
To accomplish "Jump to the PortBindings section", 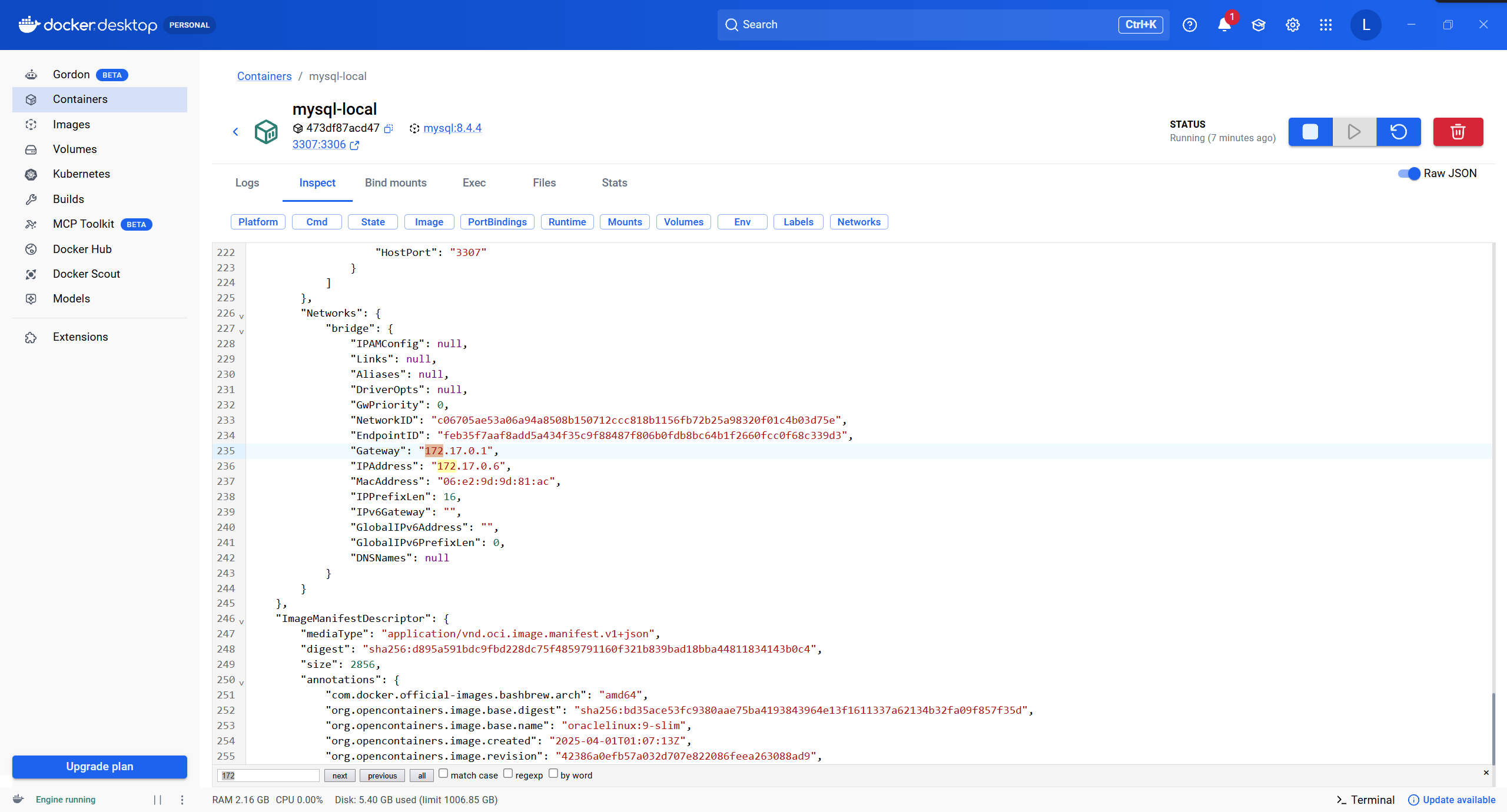I will coord(497,222).
